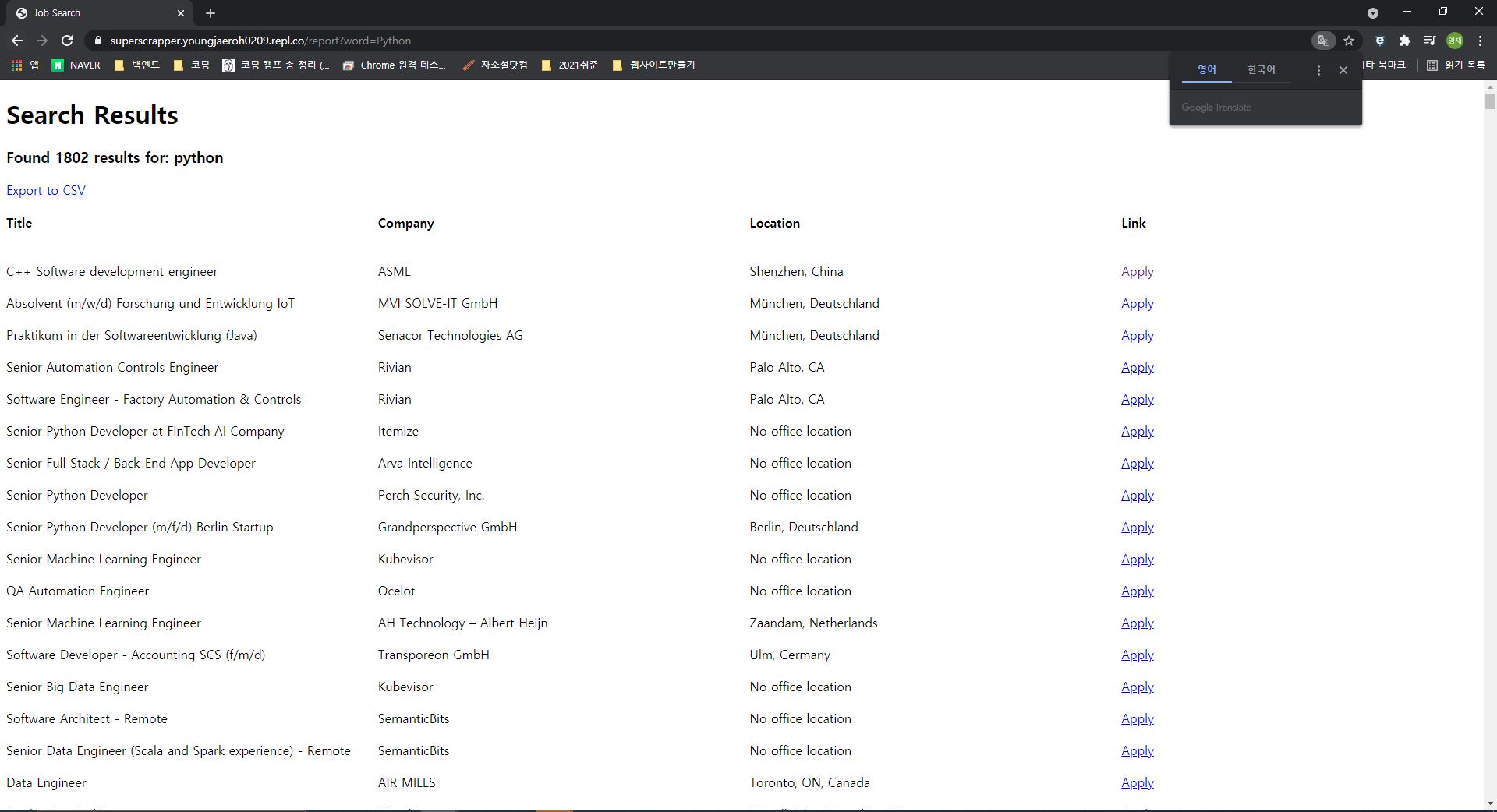Open the Chrome profile avatar

(1455, 41)
